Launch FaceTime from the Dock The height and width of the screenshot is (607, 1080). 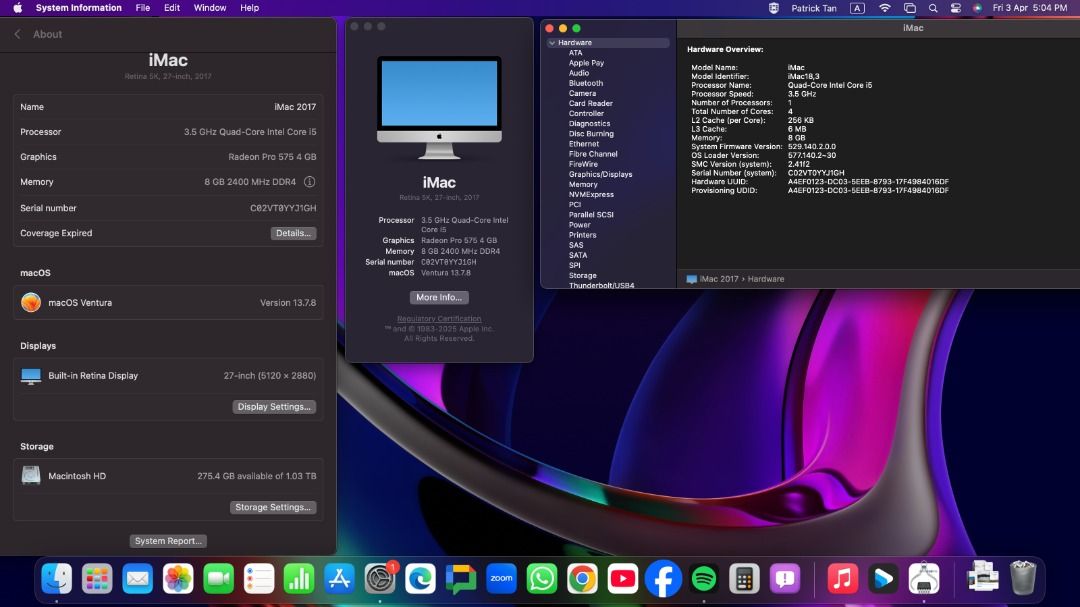[218, 578]
